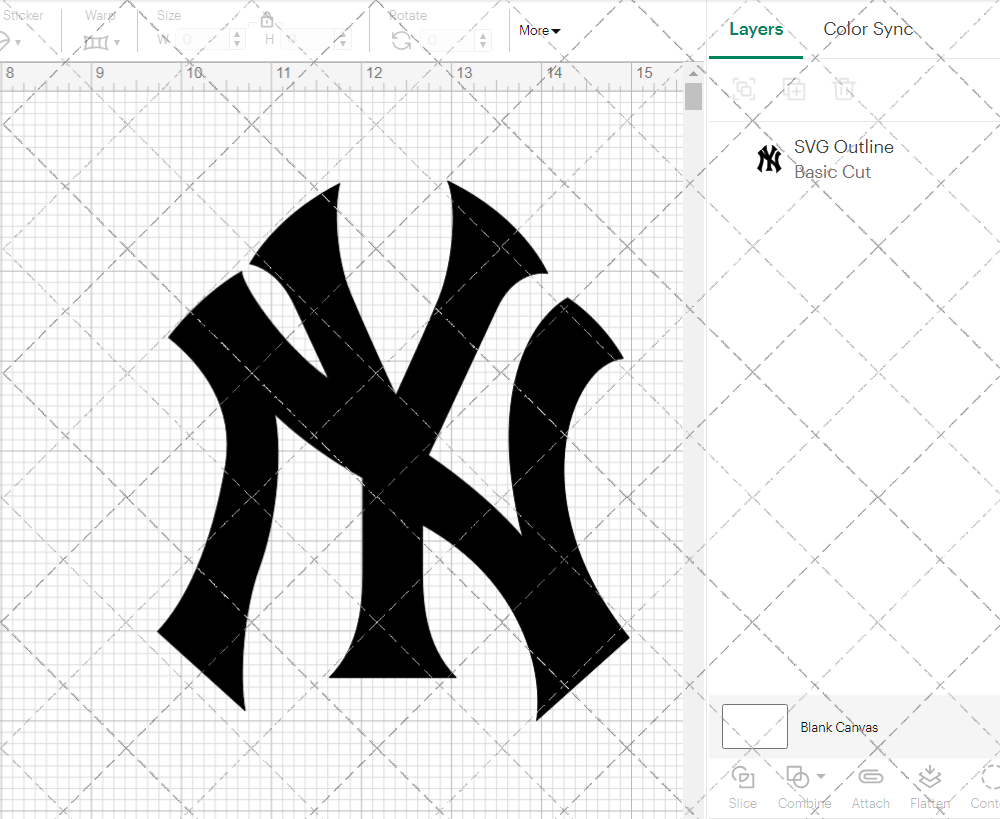The height and width of the screenshot is (819, 1000).
Task: Click the Flatten icon
Action: click(929, 777)
